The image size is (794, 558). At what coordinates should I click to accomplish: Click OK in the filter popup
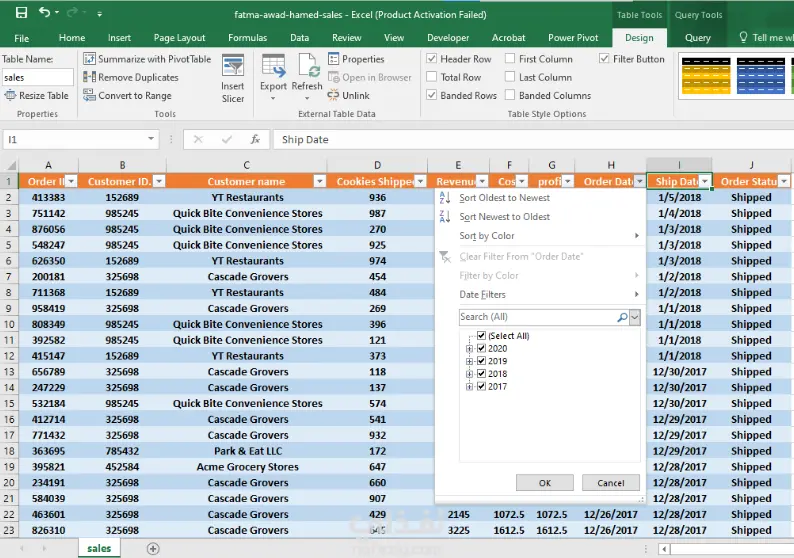point(544,482)
